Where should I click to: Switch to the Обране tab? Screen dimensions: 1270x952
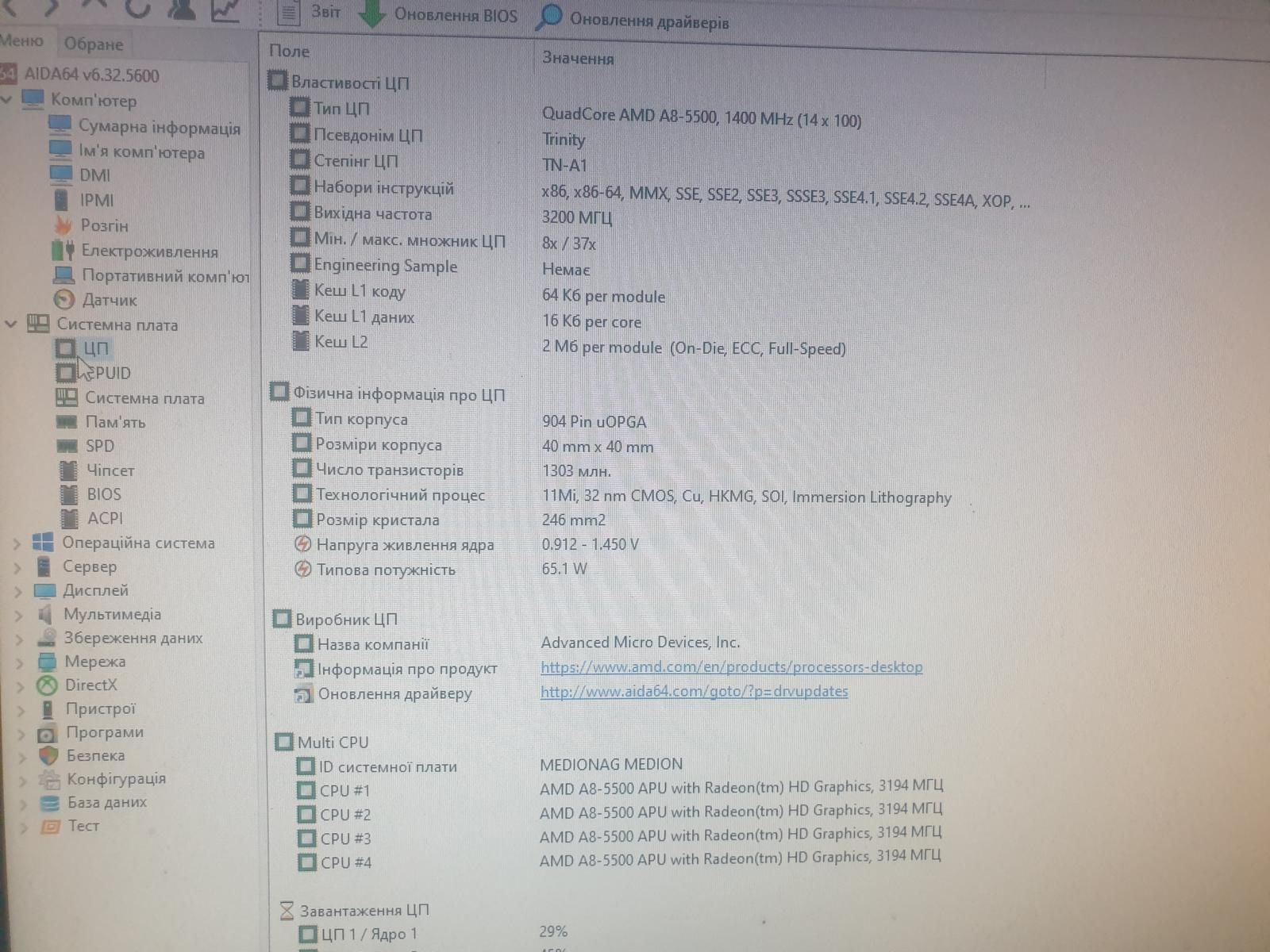tap(93, 44)
